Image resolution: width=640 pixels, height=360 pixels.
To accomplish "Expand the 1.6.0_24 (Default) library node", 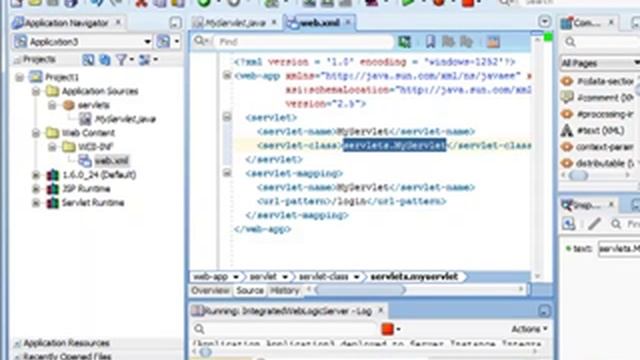I will (x=36, y=175).
